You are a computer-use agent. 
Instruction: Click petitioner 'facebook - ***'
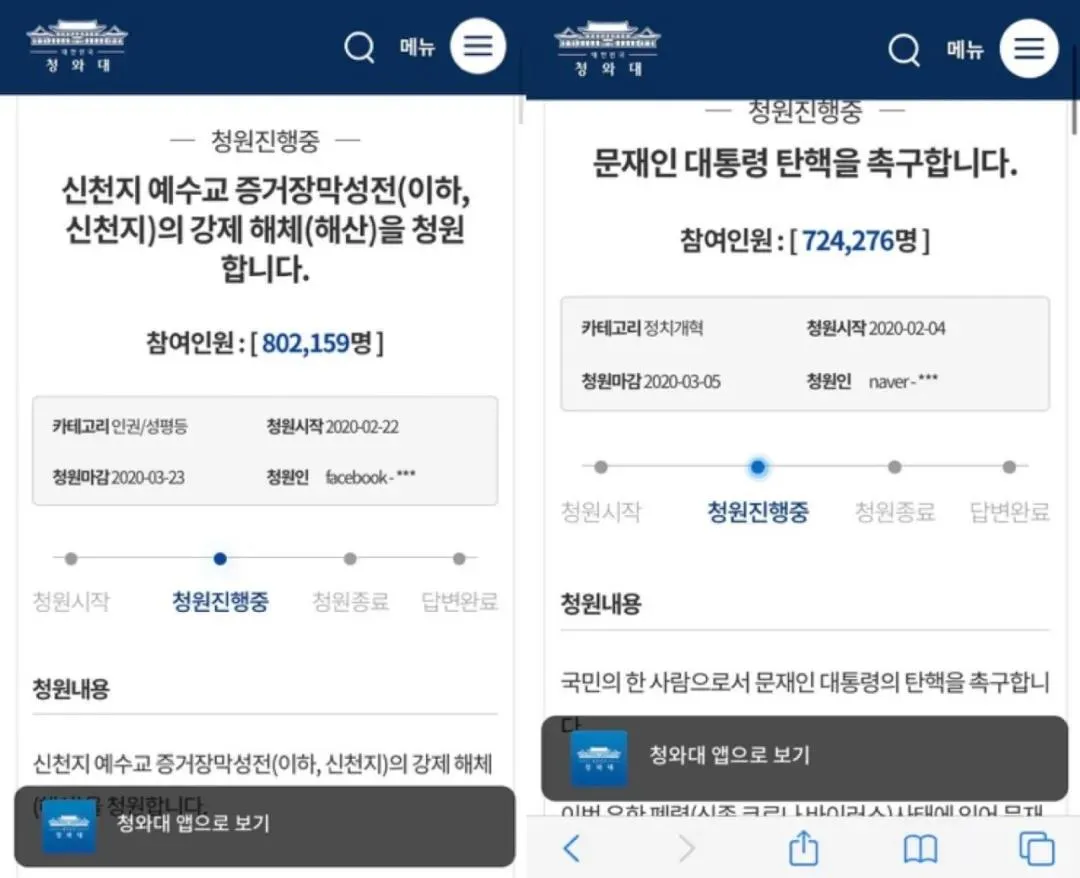370,477
